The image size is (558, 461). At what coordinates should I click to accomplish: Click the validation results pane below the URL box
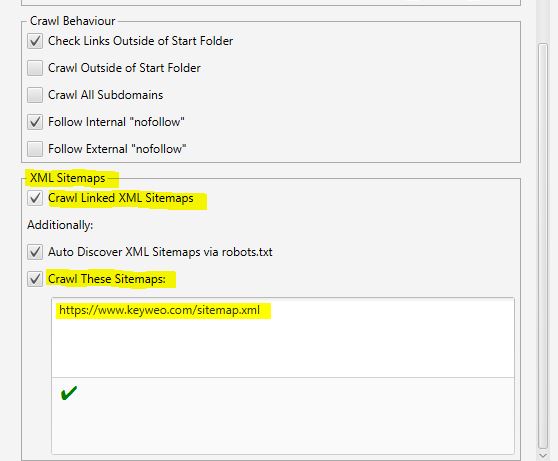tap(283, 416)
